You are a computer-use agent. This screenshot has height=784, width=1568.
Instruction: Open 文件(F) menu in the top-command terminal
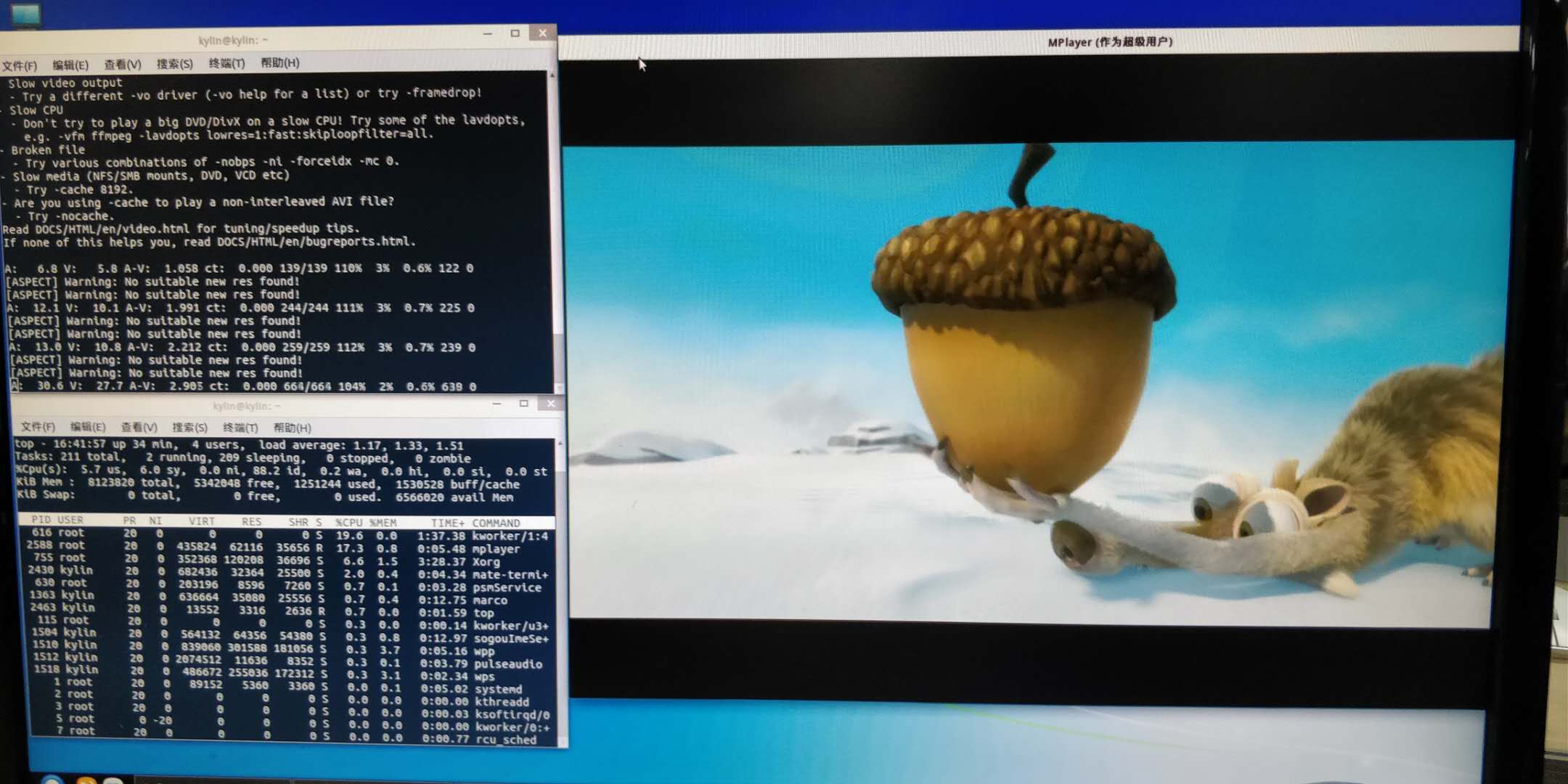(38, 427)
